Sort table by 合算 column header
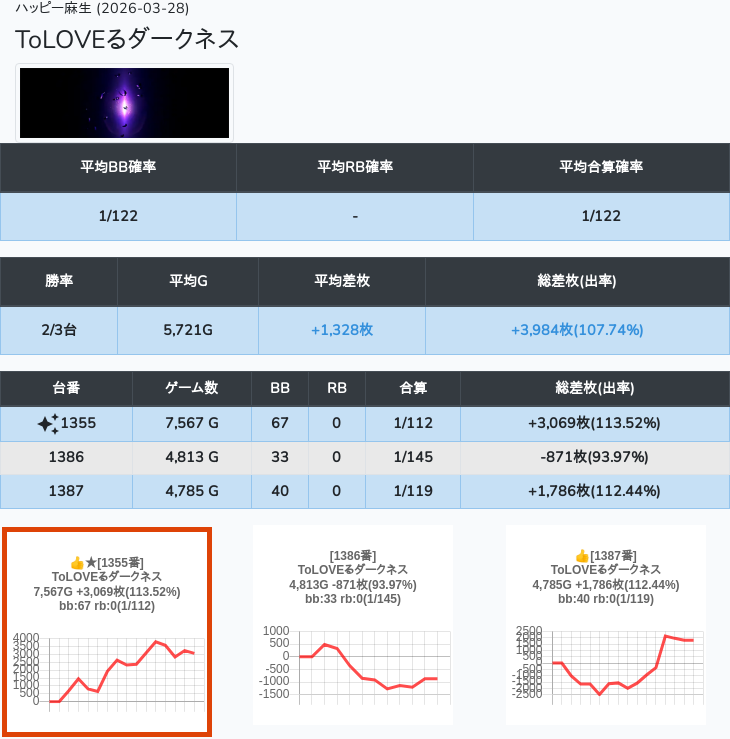Viewport: 730px width, 739px height. pyautogui.click(x=413, y=388)
